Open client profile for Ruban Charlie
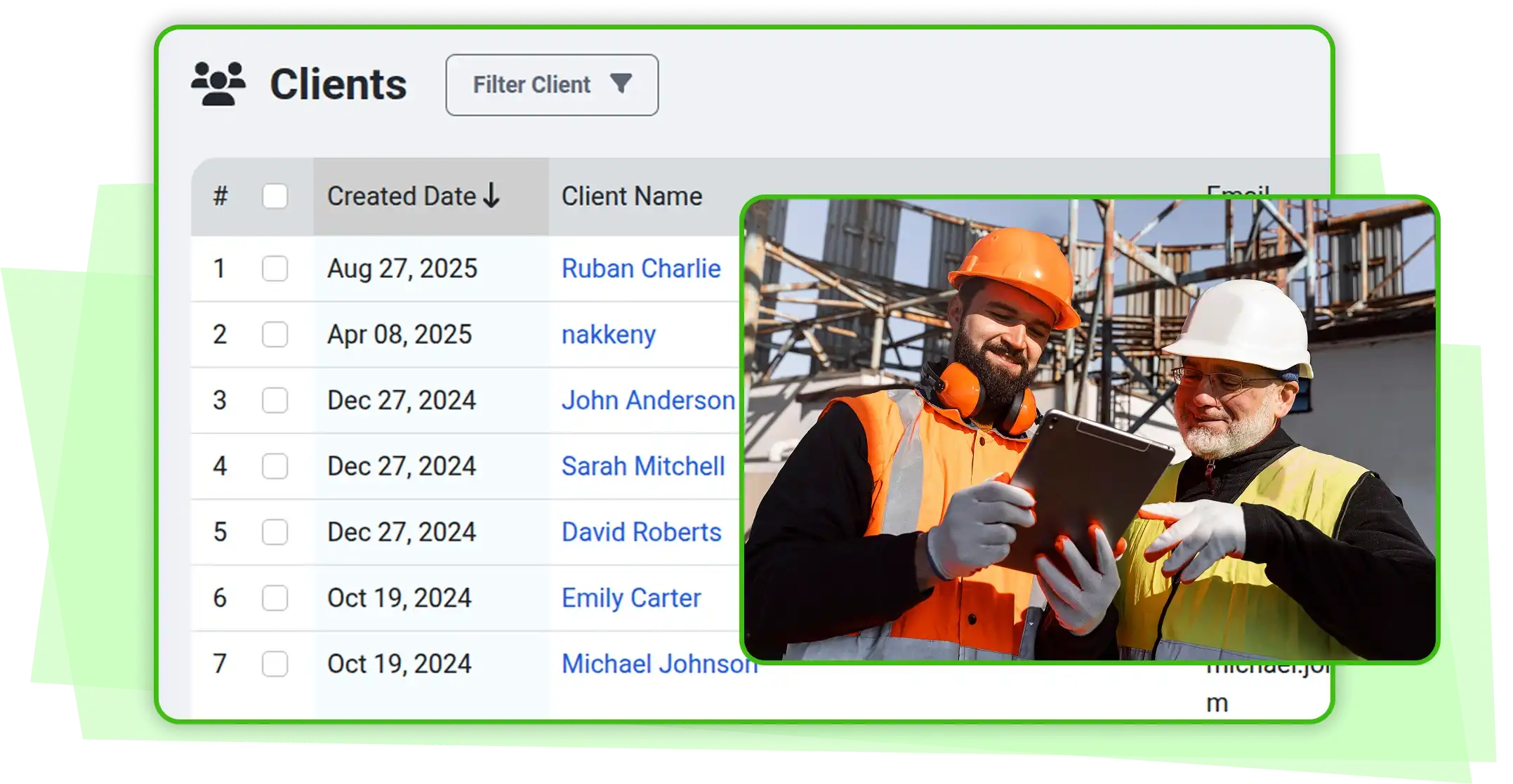The image size is (1513, 784). point(641,268)
